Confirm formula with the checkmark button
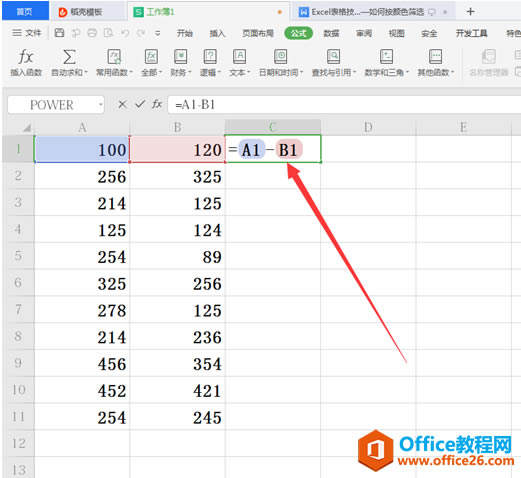This screenshot has height=478, width=521. 140,105
